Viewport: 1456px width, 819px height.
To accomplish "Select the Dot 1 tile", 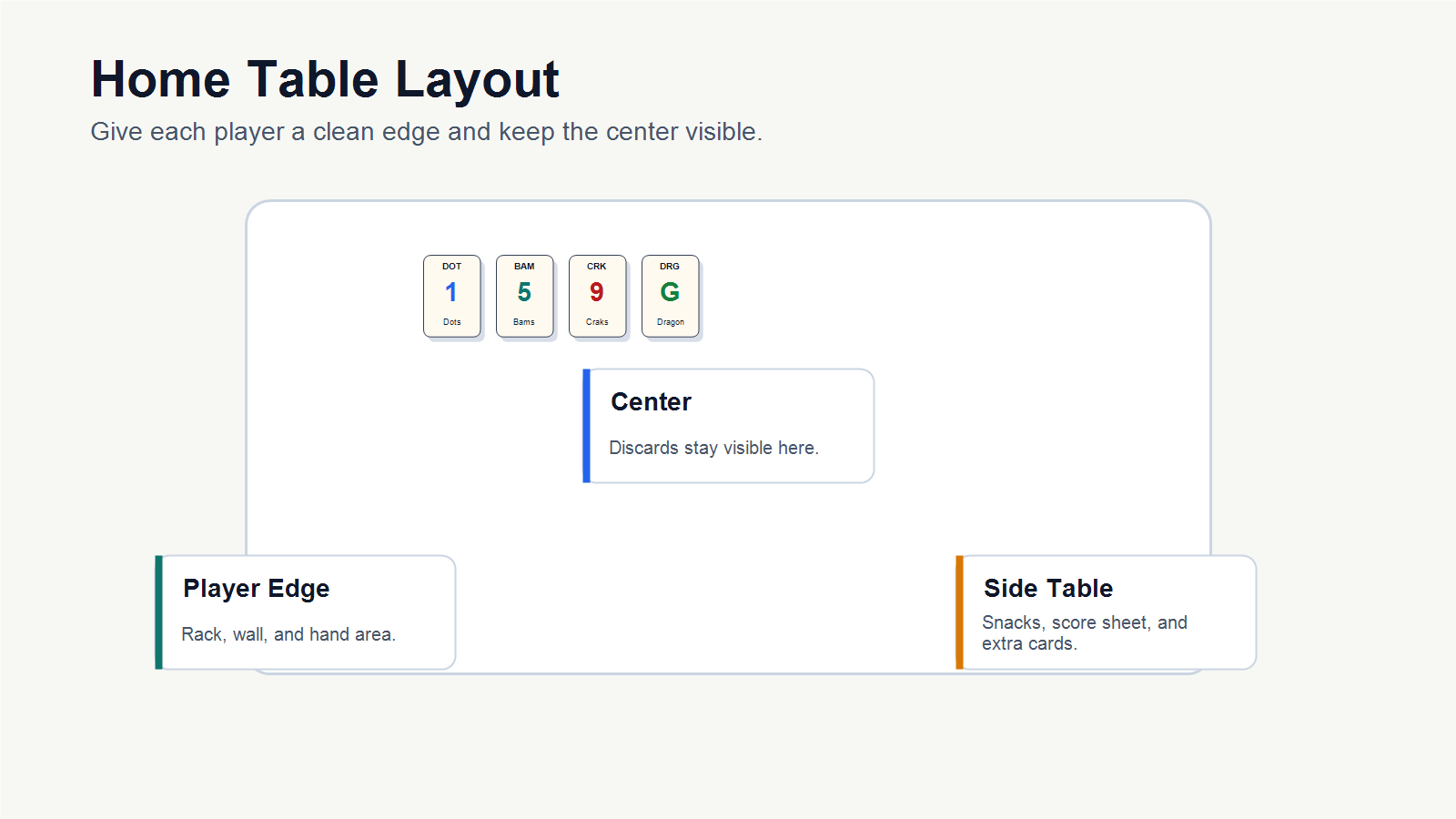I will [452, 296].
